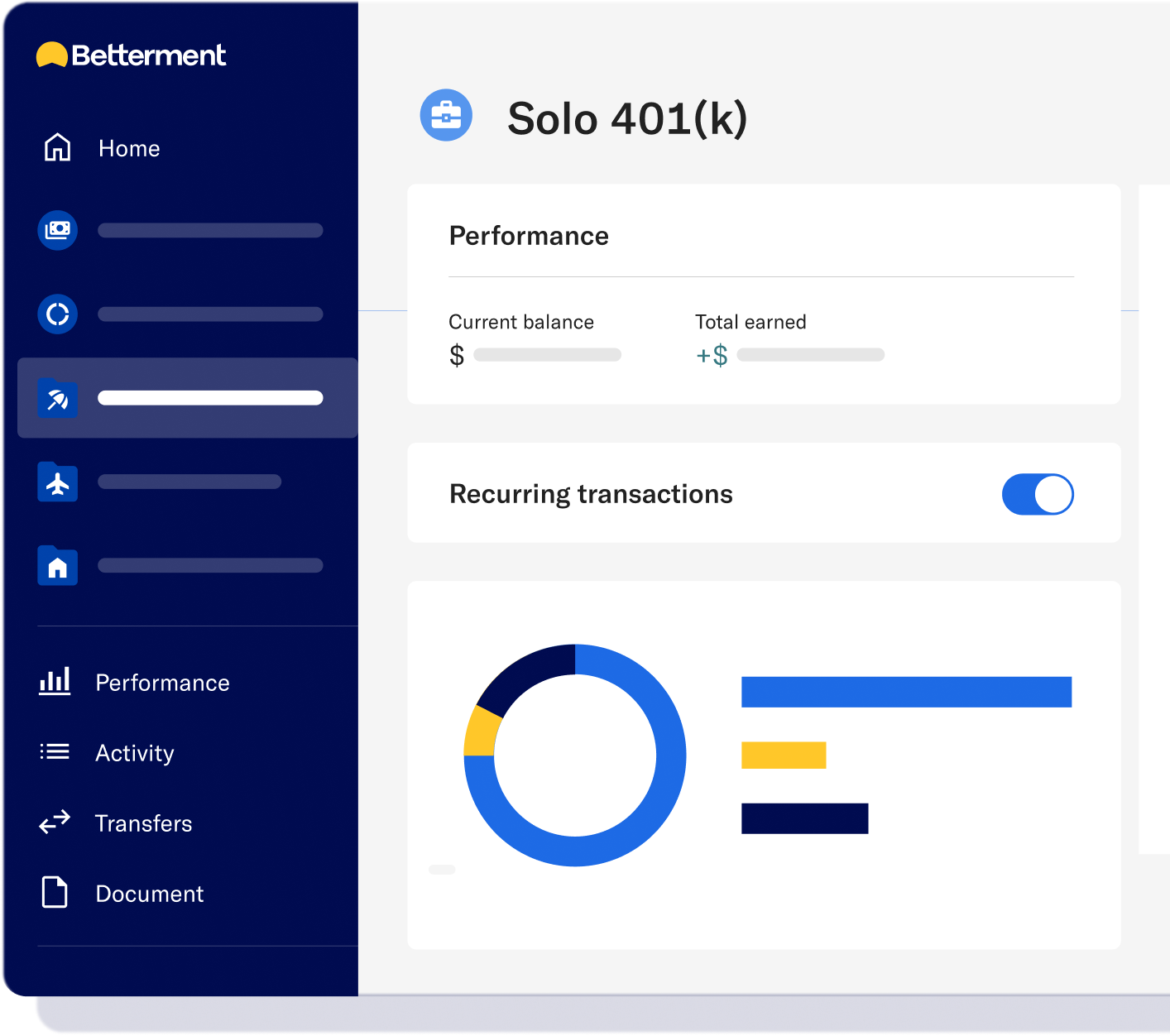Select the airplane travel goal icon

pos(56,482)
